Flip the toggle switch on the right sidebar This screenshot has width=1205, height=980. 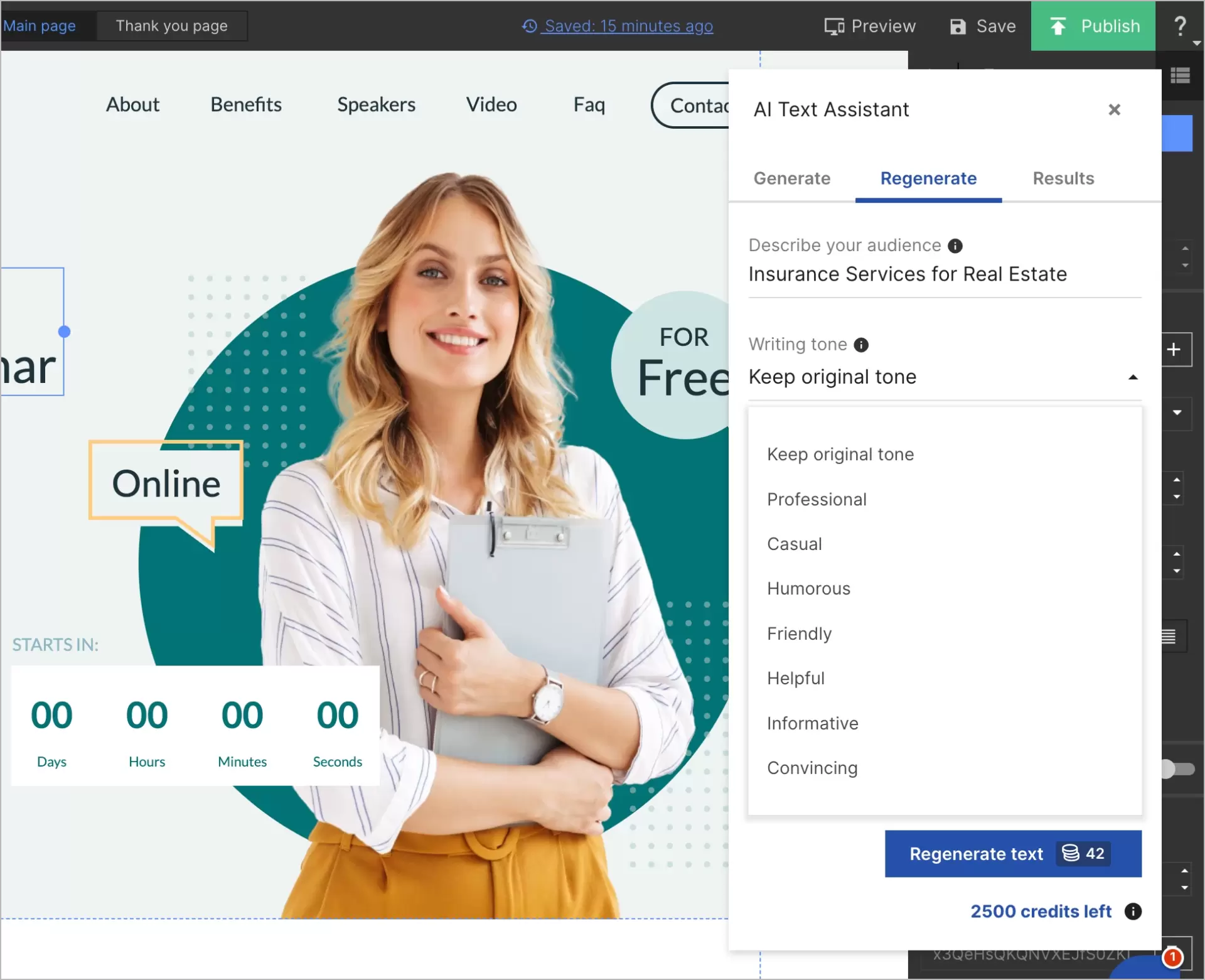(x=1179, y=768)
